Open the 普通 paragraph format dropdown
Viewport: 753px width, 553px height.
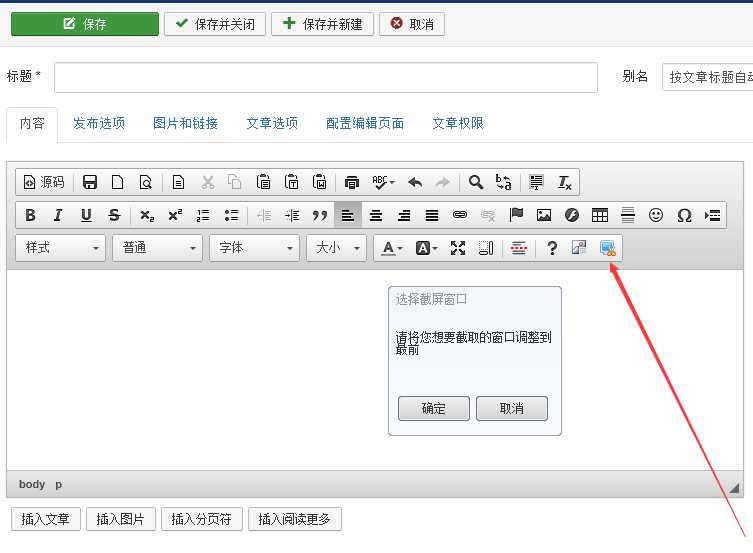click(158, 248)
